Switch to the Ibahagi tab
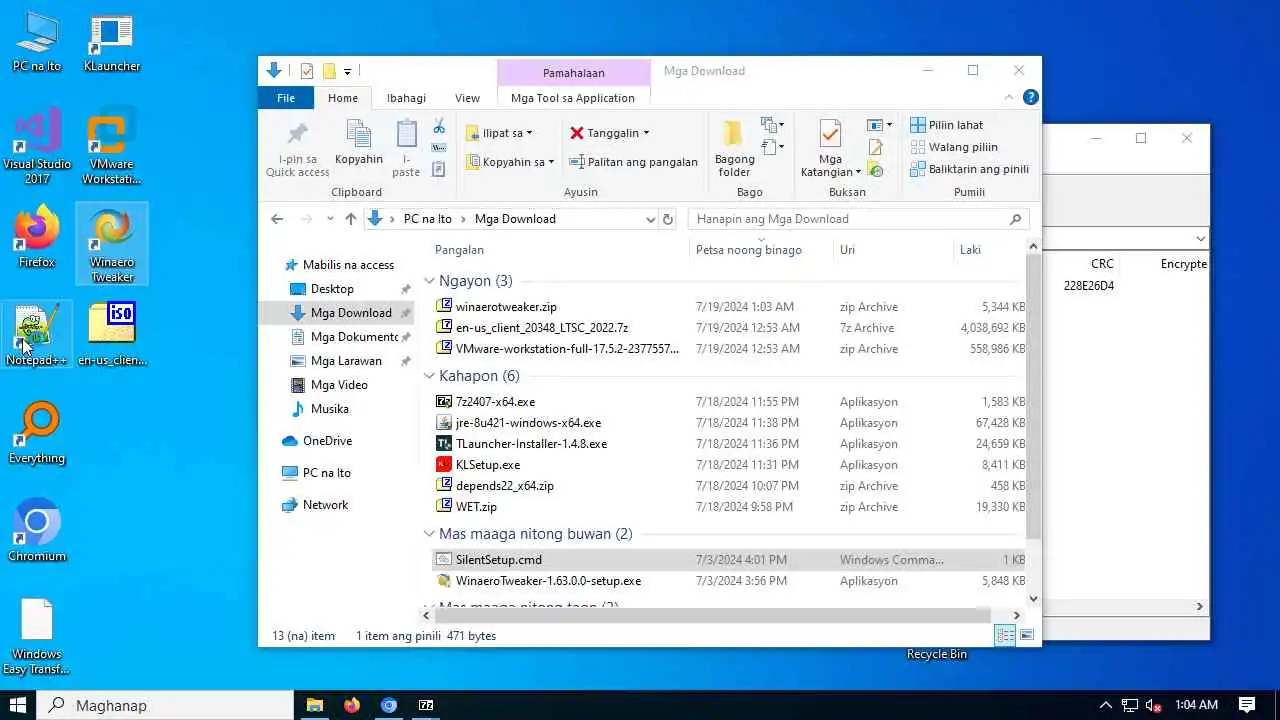Image resolution: width=1280 pixels, height=720 pixels. coord(406,98)
